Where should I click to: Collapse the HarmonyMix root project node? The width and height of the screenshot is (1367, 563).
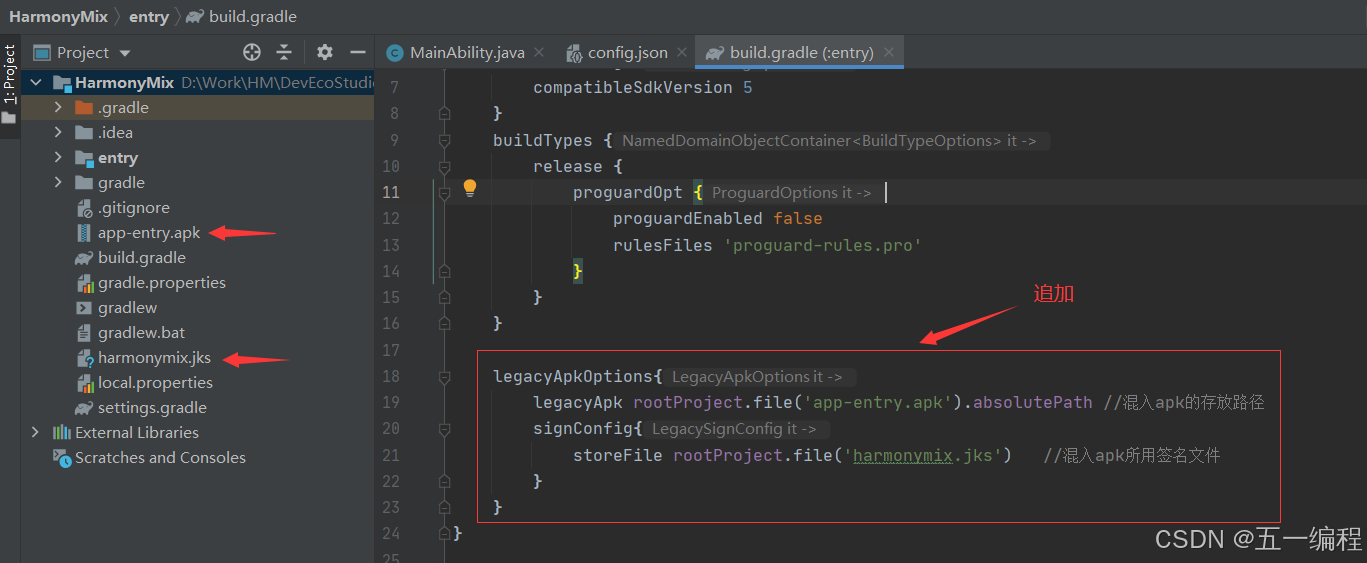pyautogui.click(x=36, y=82)
